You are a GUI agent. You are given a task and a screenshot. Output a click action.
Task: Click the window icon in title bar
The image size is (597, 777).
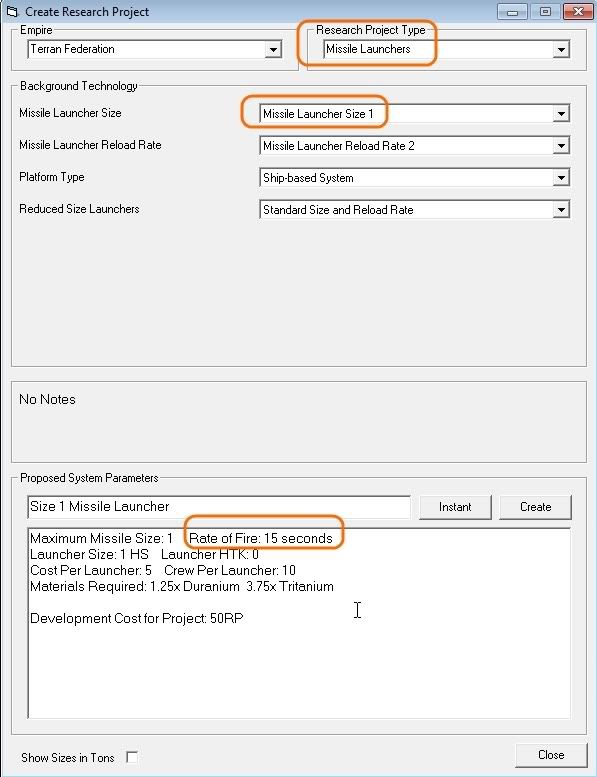point(12,11)
